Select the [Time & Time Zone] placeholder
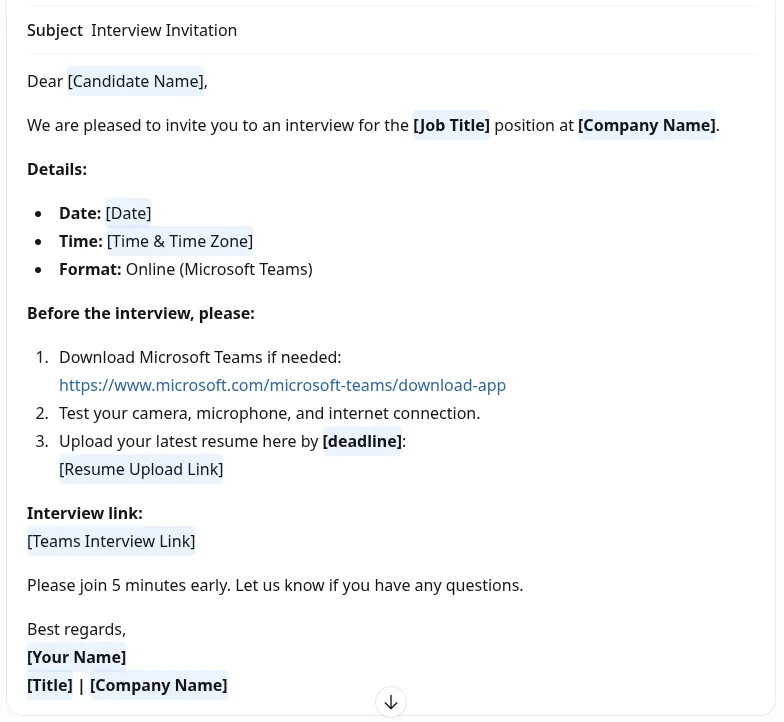Image resolution: width=784 pixels, height=722 pixels. click(180, 241)
